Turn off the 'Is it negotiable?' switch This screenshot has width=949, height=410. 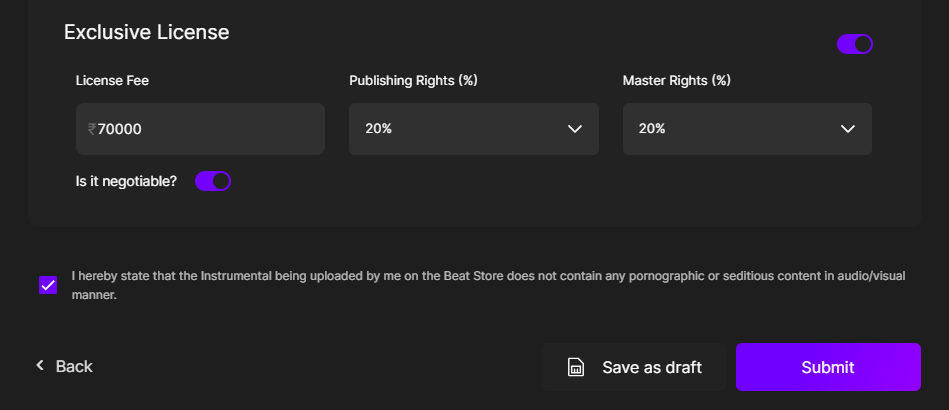click(x=213, y=181)
